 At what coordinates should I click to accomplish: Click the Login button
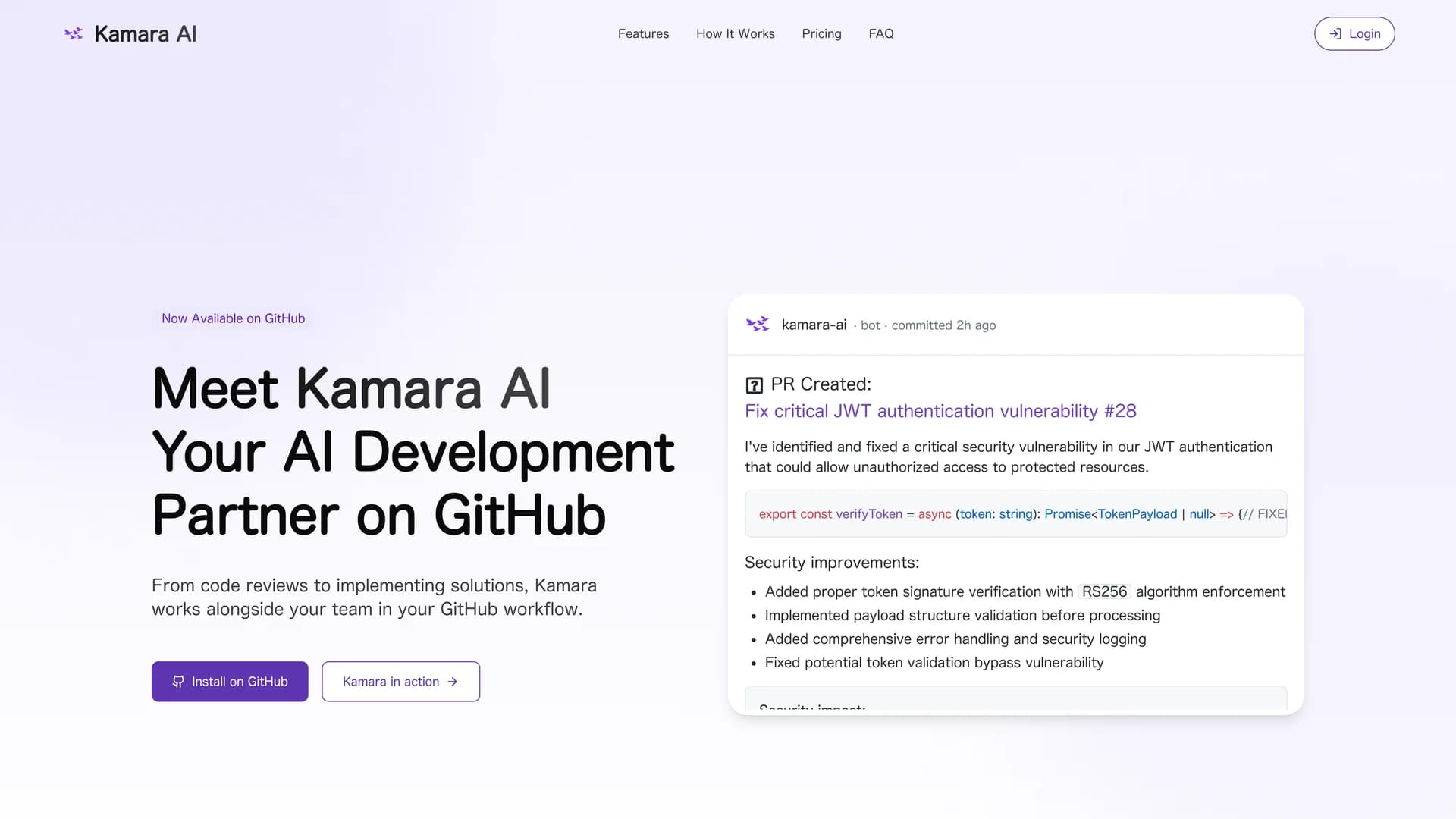(x=1354, y=33)
